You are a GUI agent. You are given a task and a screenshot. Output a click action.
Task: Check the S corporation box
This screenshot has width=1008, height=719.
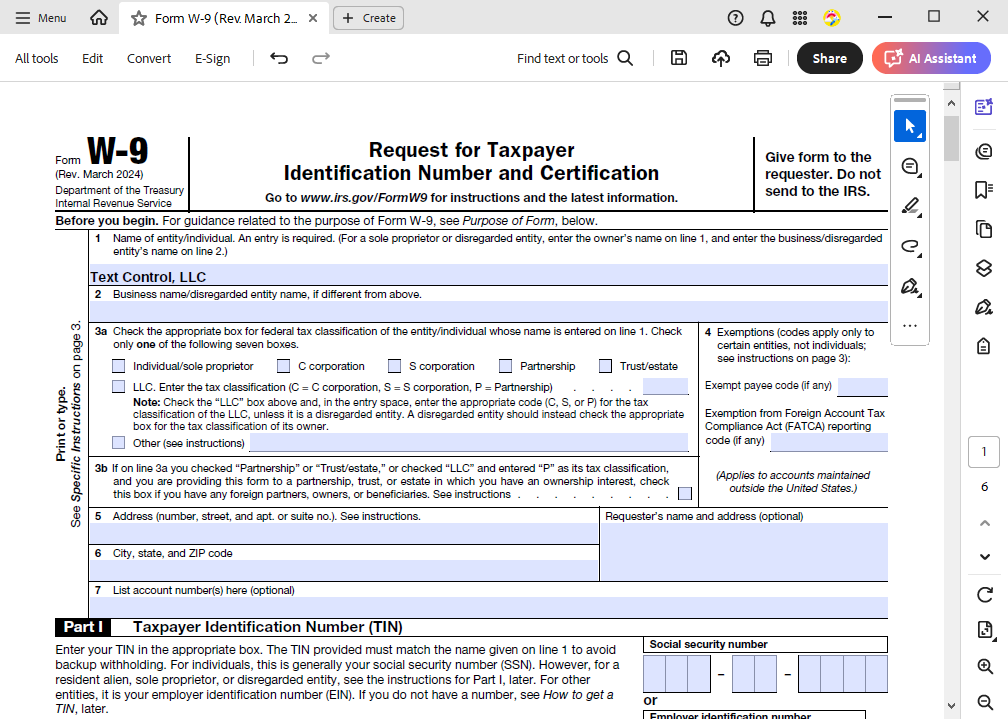pos(395,366)
